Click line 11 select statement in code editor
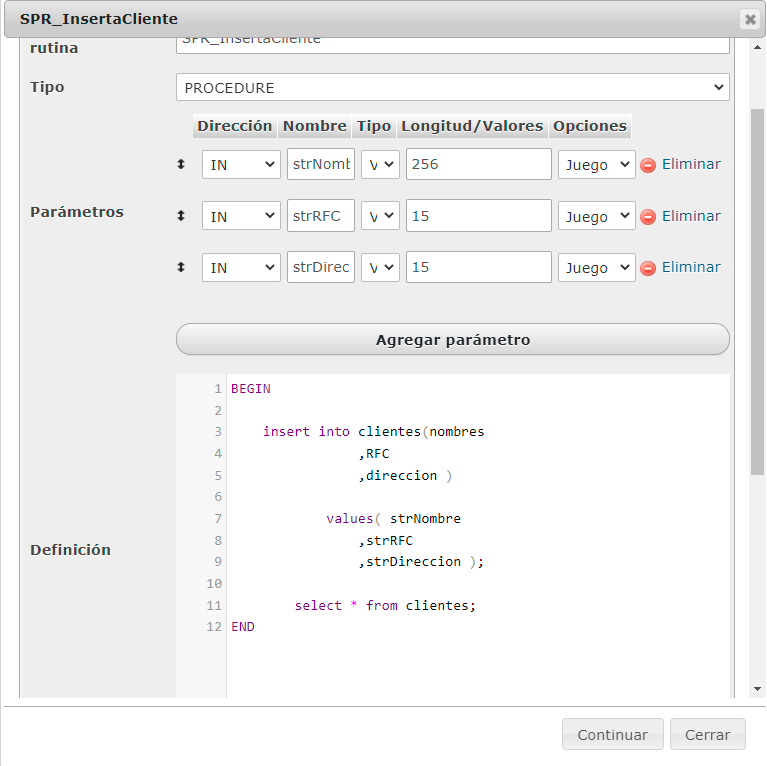Image resolution: width=767 pixels, height=766 pixels. pos(385,606)
